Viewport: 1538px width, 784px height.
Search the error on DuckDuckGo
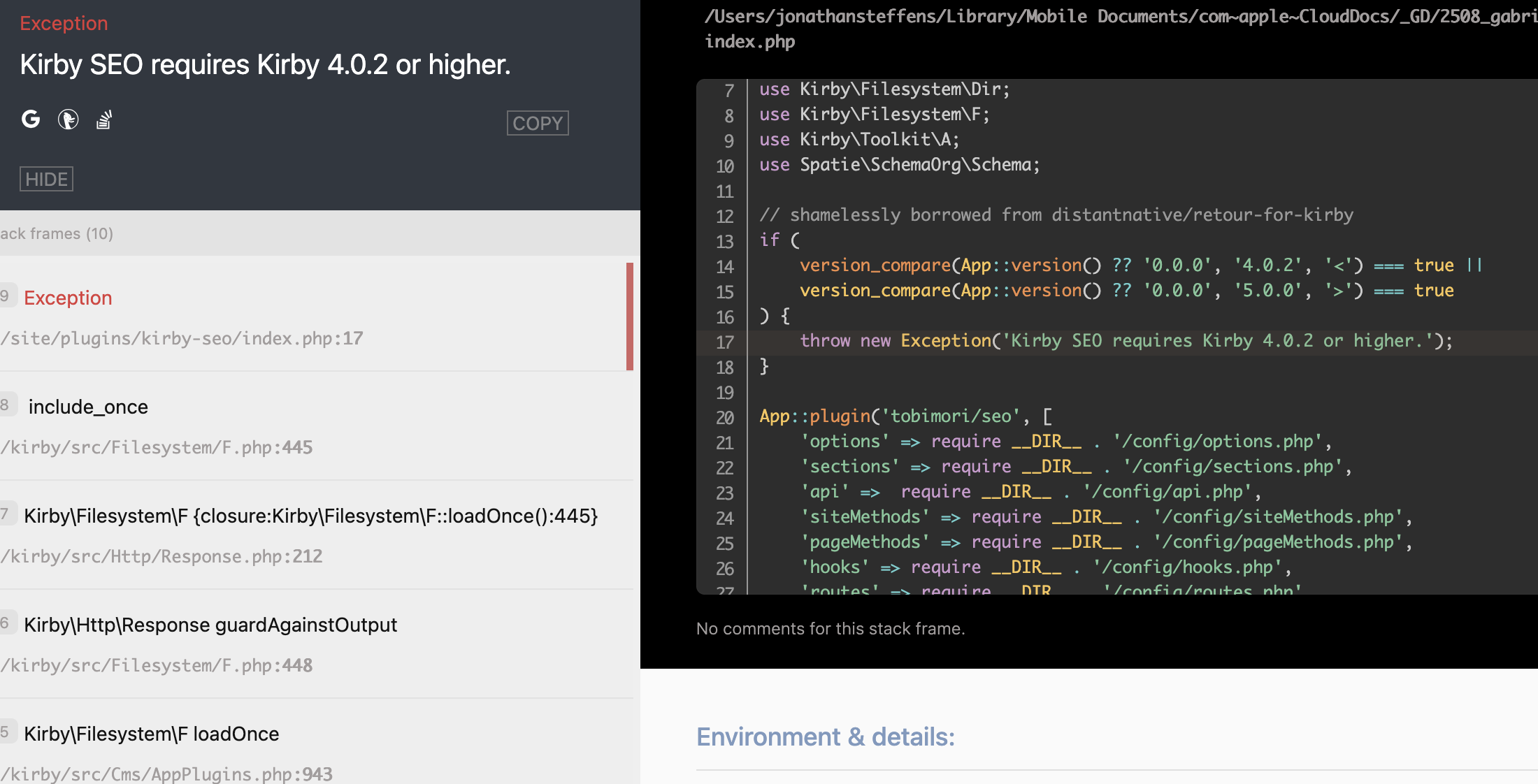[x=68, y=119]
